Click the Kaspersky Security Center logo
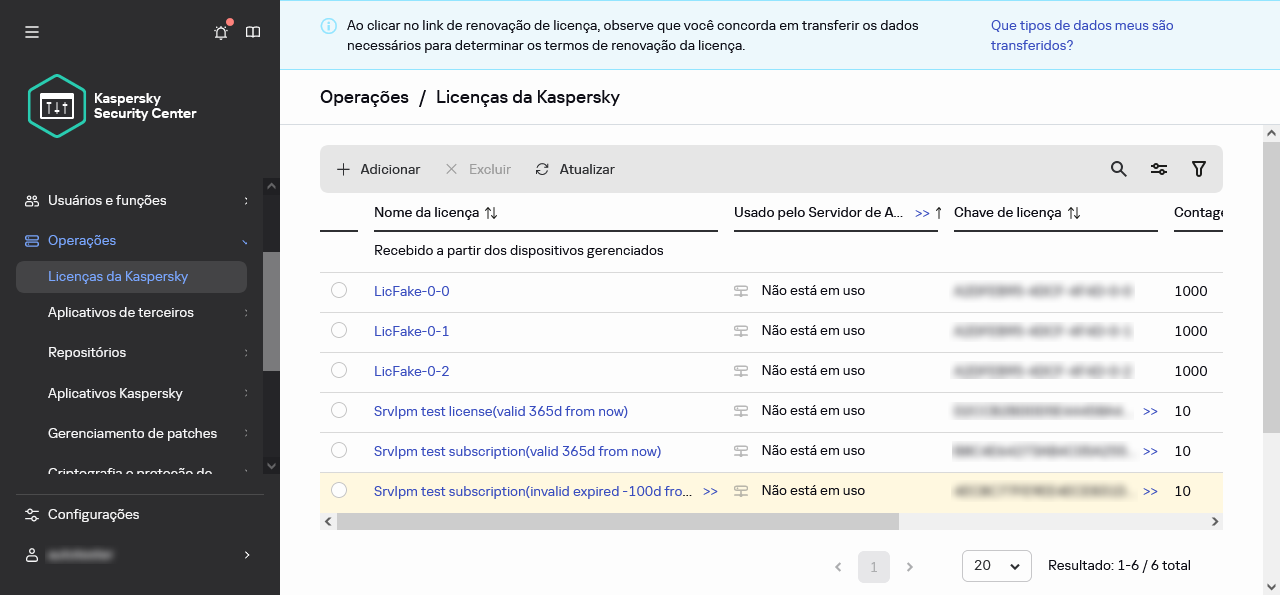 57,106
